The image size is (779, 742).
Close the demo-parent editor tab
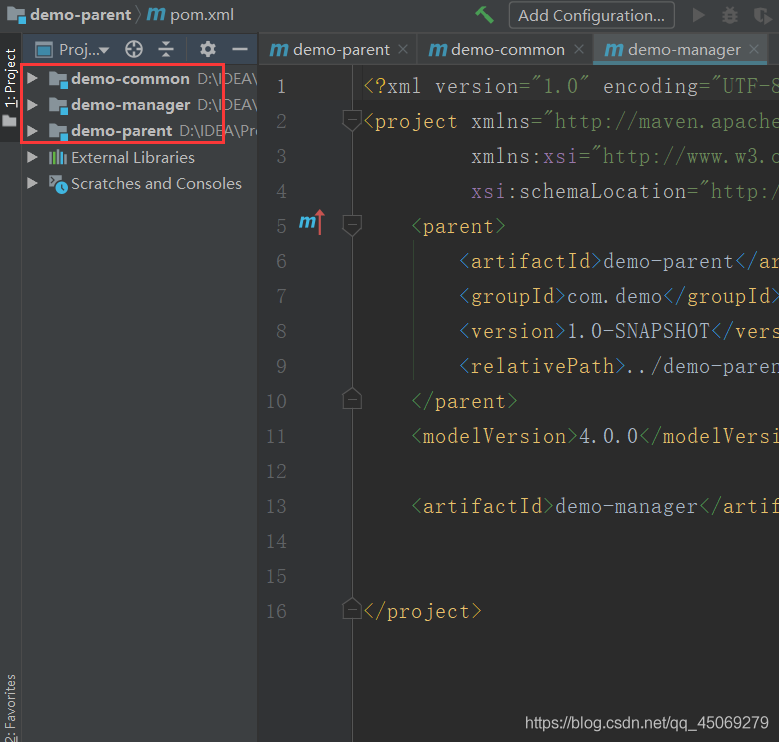tap(403, 49)
